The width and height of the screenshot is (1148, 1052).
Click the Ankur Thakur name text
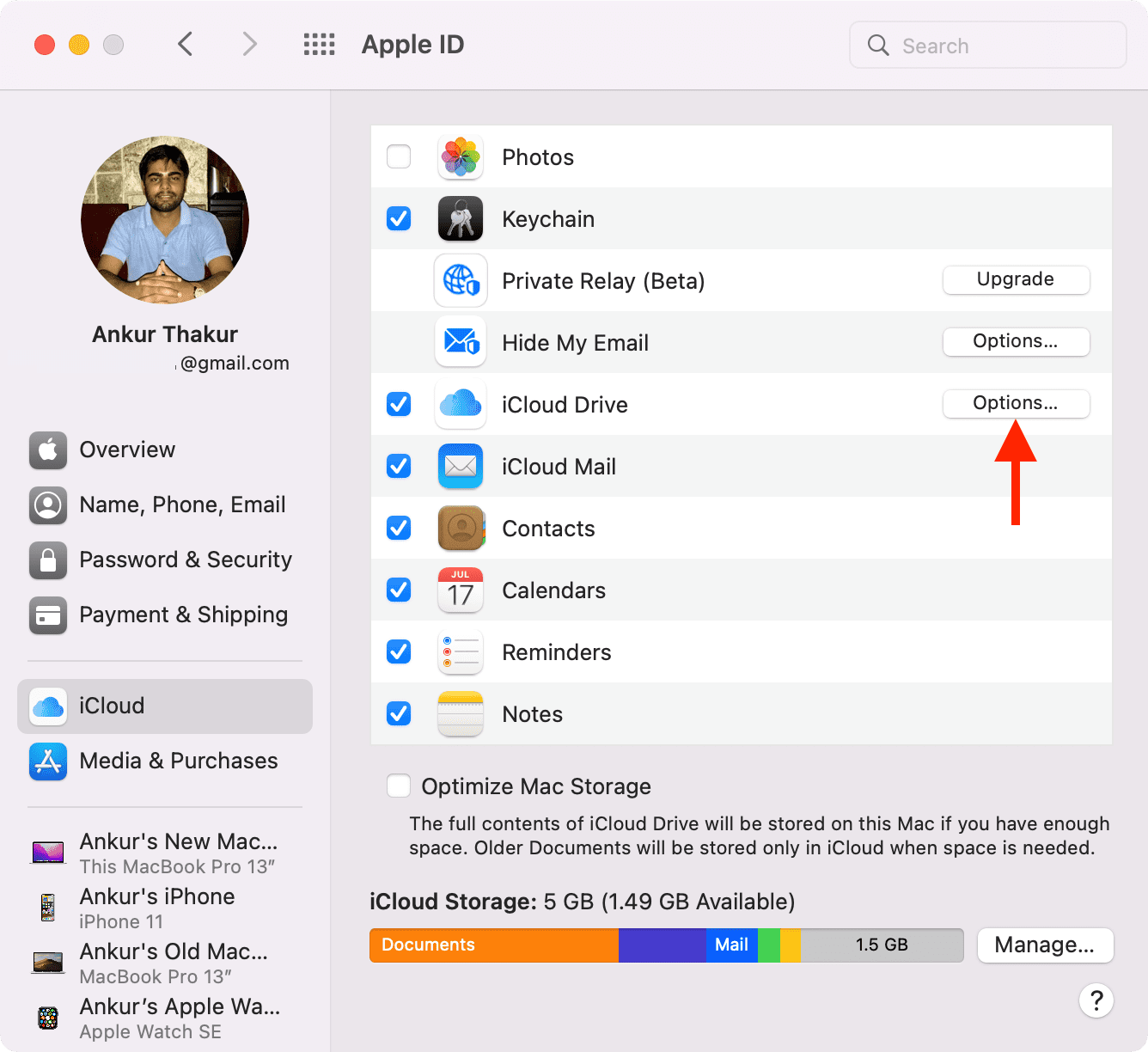pos(165,334)
